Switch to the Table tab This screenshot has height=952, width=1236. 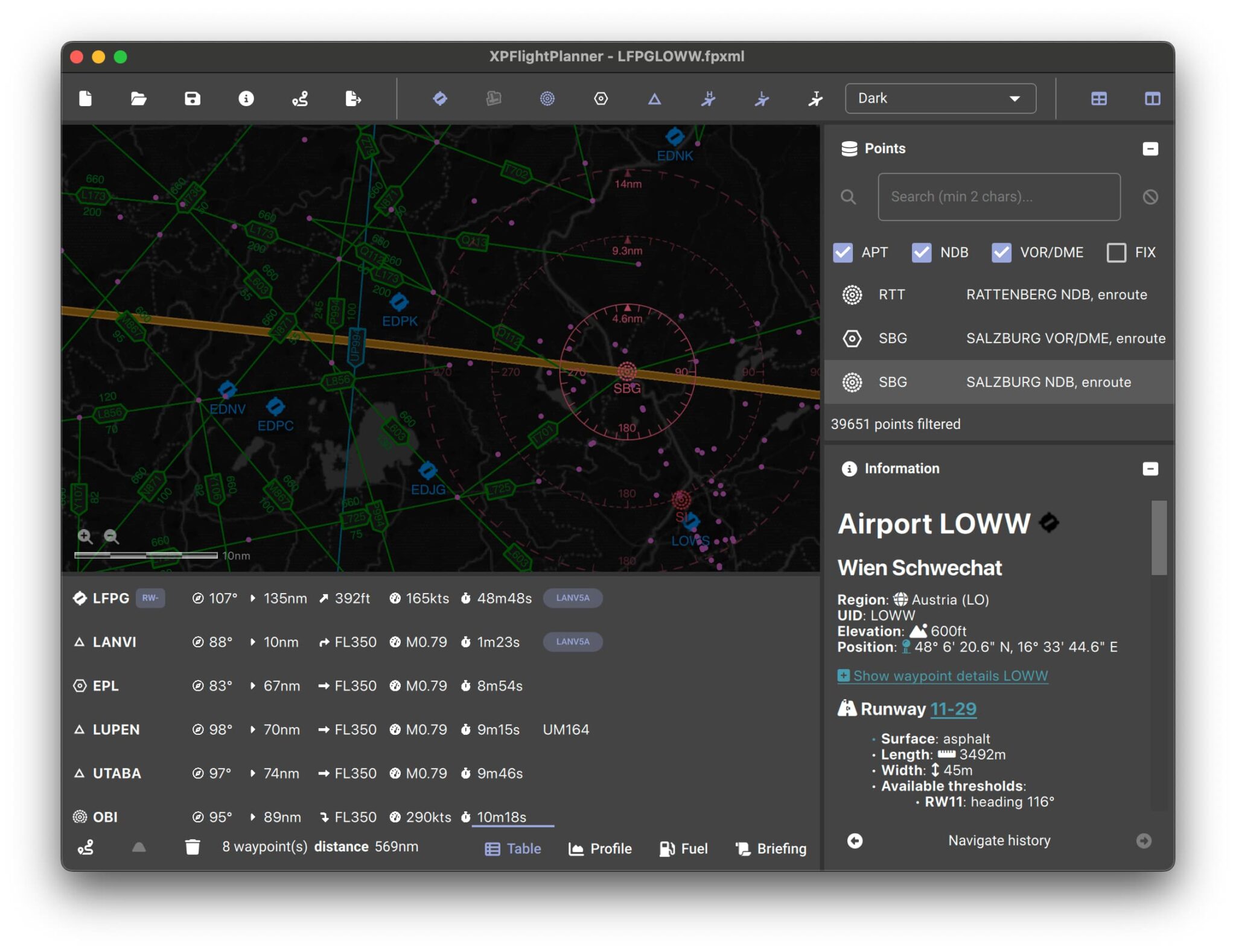click(x=512, y=848)
